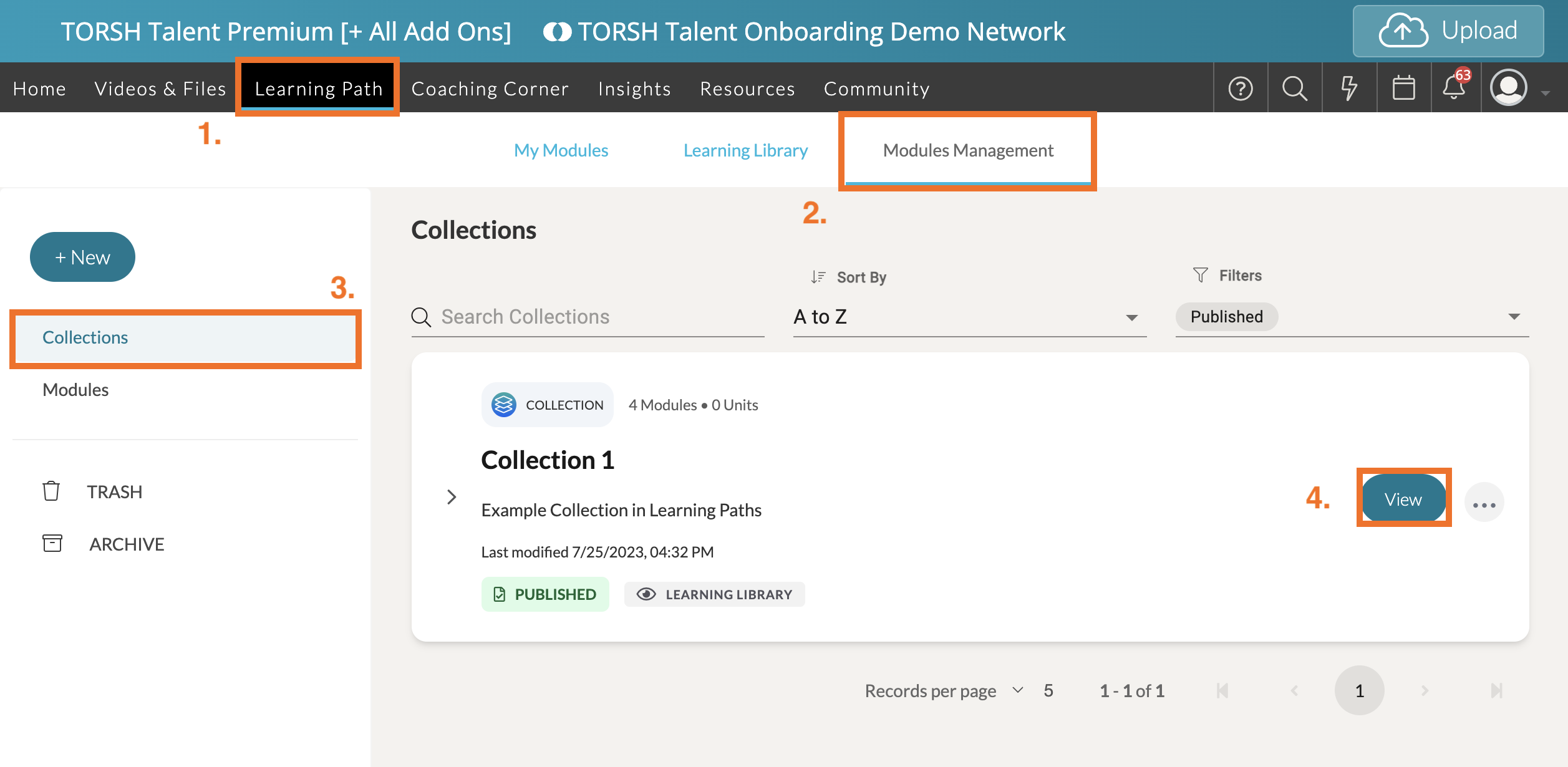Click the COLLECTION type label
Viewport: 1568px width, 767px height.
[564, 405]
